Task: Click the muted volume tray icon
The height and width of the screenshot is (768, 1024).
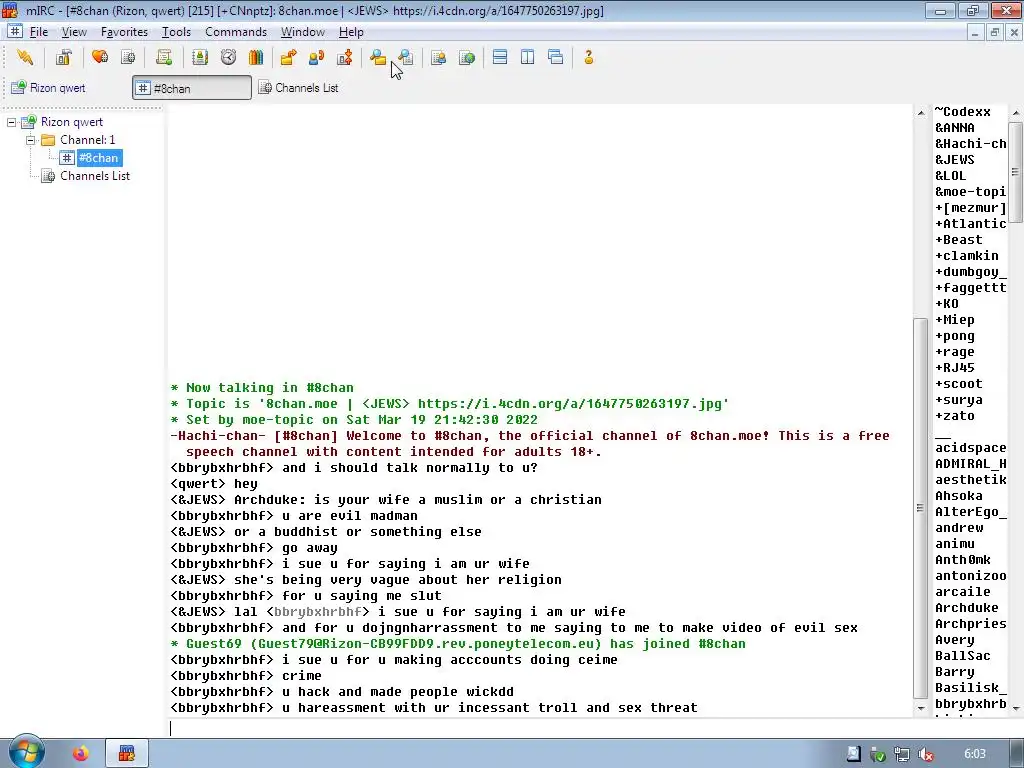Action: click(x=925, y=754)
